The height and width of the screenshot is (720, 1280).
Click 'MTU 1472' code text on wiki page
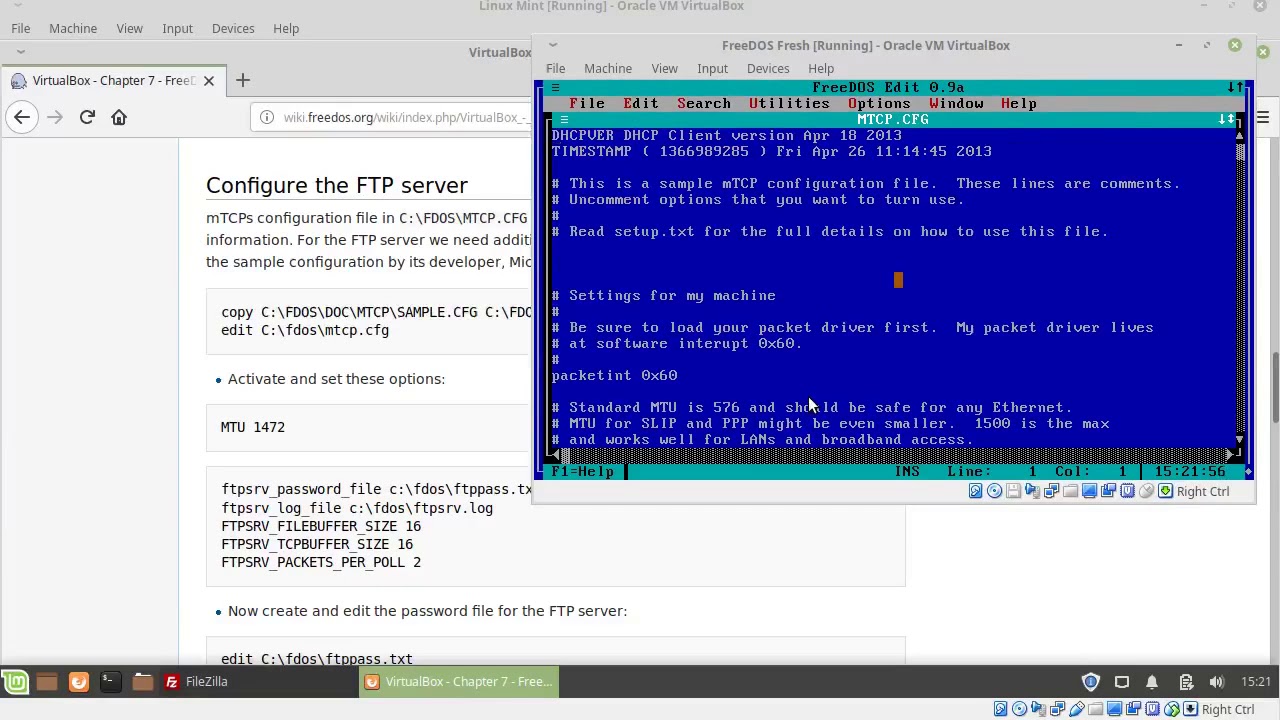pyautogui.click(x=253, y=427)
